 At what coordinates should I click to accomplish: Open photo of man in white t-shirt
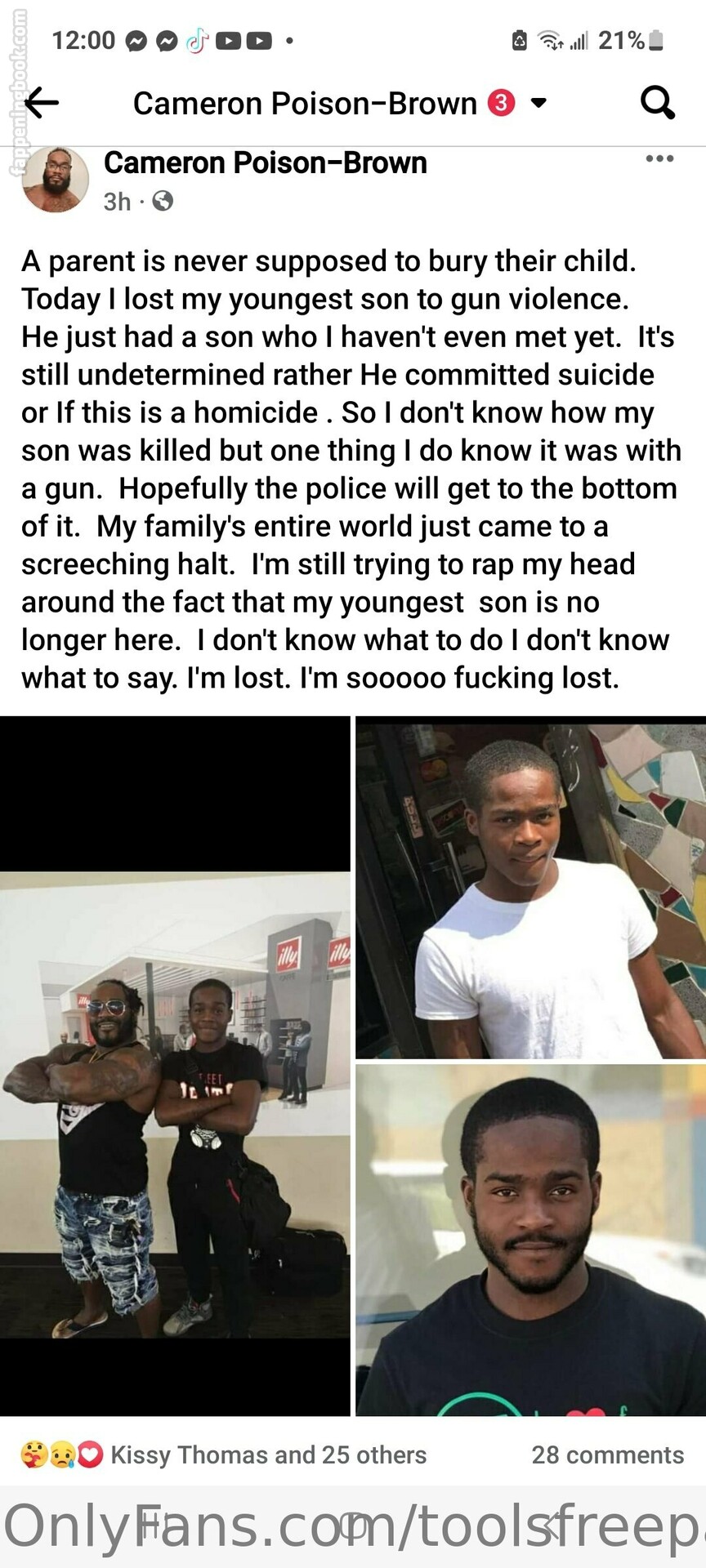tap(530, 888)
